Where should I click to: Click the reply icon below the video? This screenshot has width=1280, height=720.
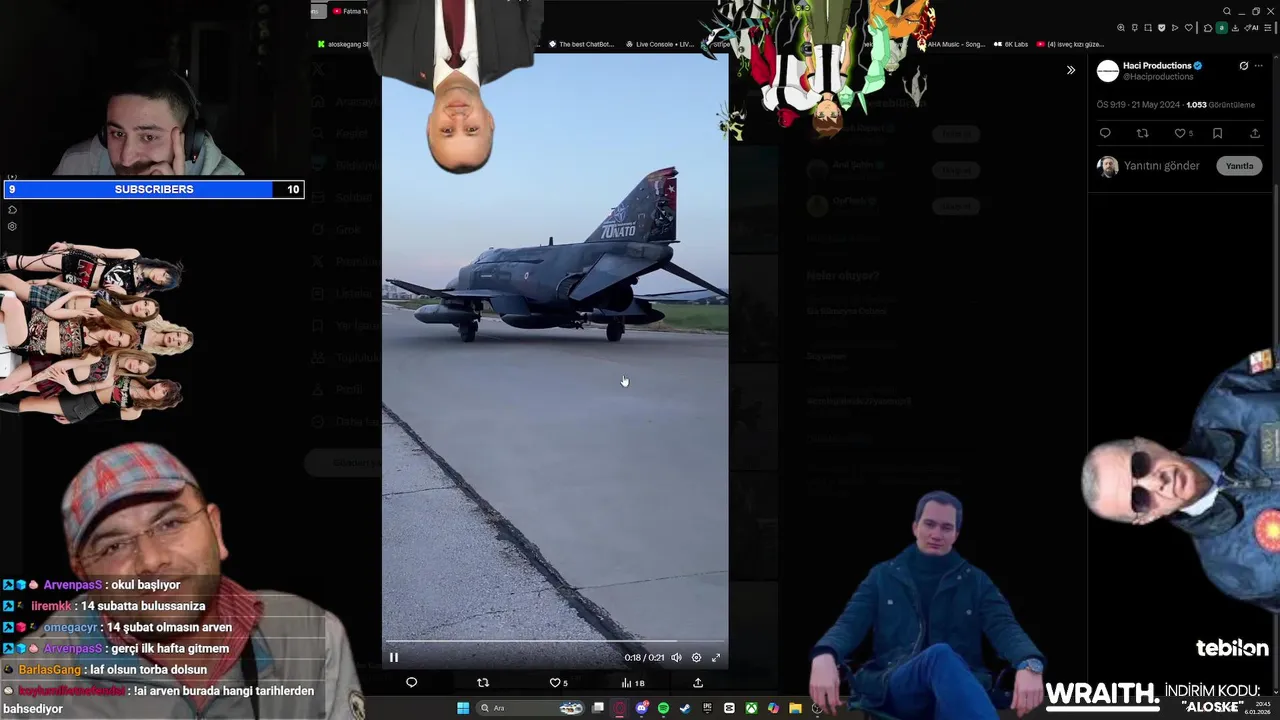click(411, 682)
